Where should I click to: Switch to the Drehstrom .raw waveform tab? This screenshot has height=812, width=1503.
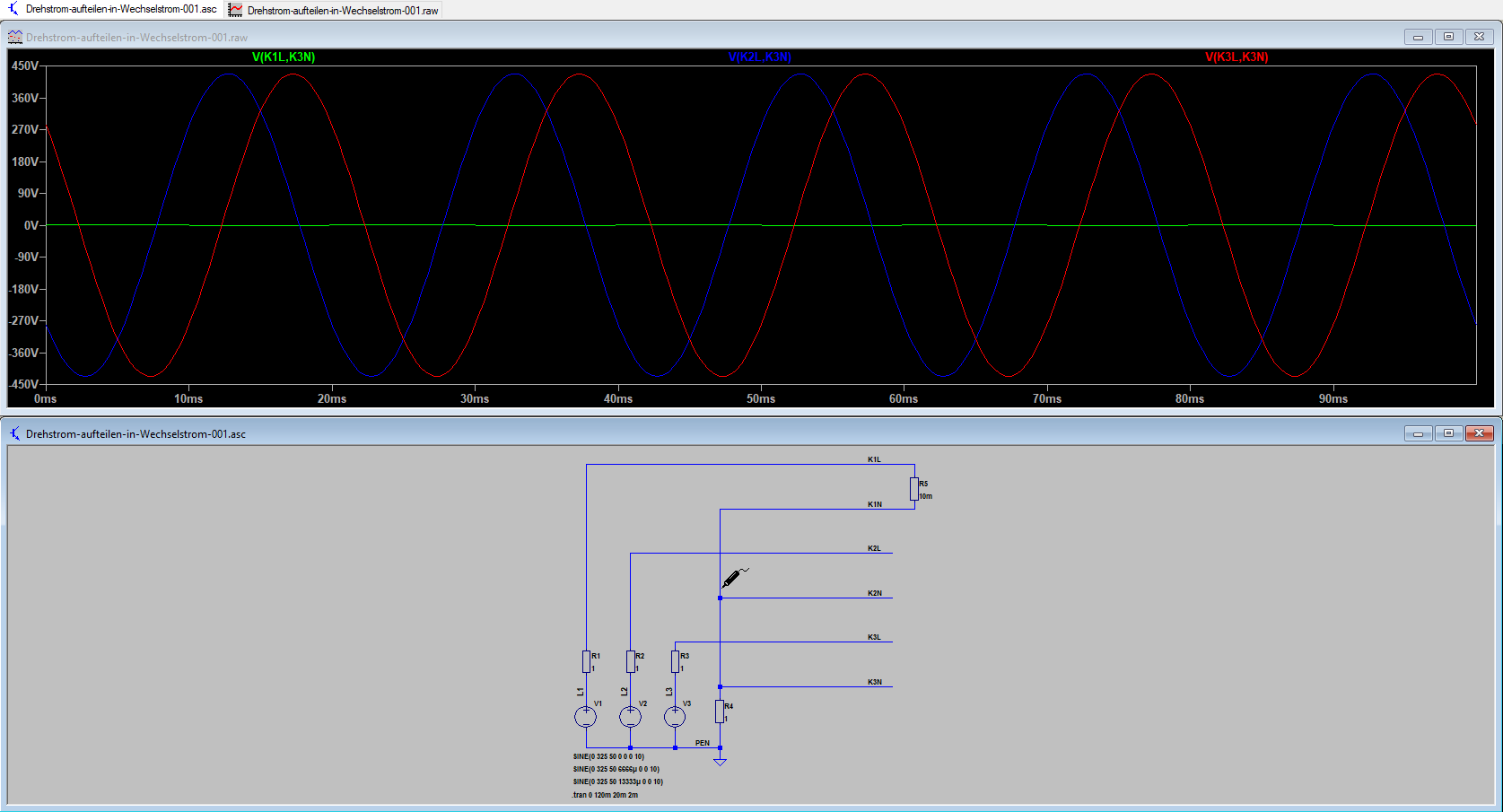click(334, 10)
